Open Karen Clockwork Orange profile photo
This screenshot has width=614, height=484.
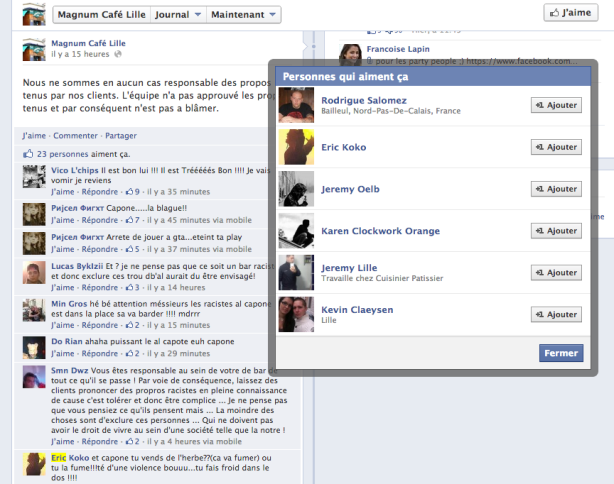coord(296,231)
